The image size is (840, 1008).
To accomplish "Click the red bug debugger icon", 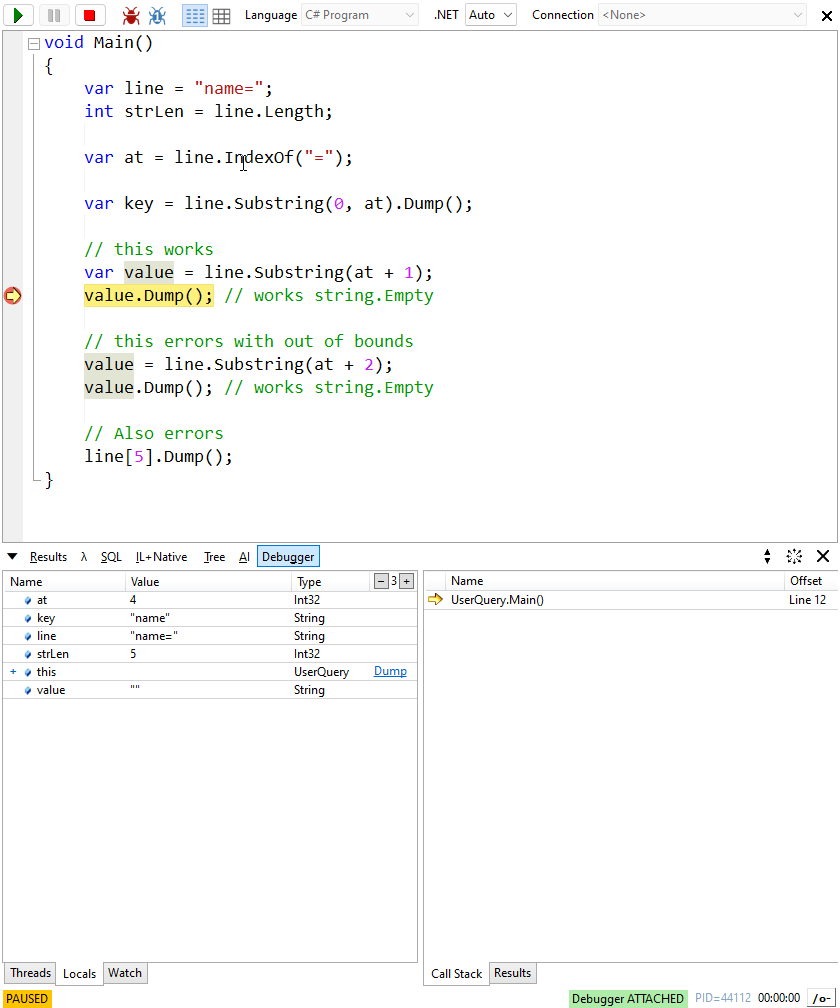I will (131, 15).
